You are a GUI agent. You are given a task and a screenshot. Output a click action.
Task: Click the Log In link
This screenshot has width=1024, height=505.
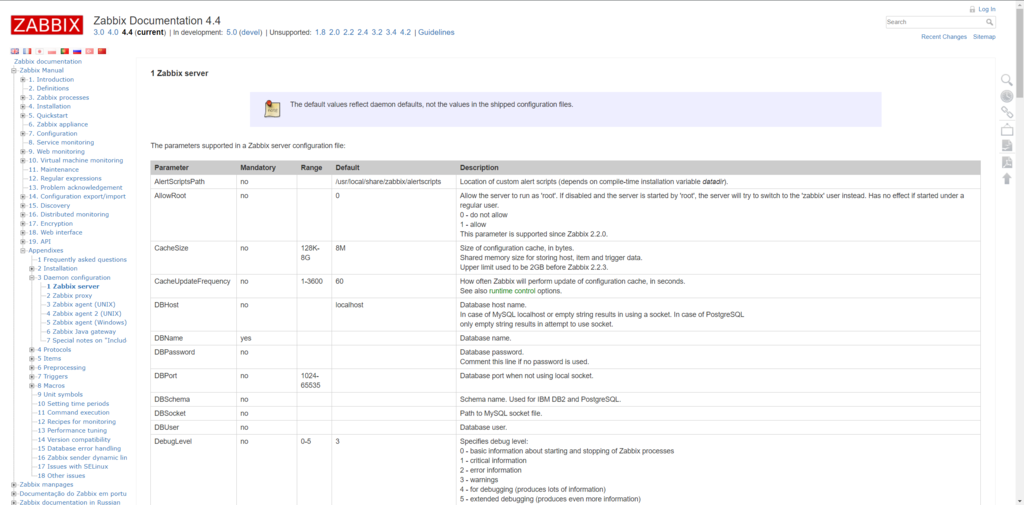pos(986,9)
